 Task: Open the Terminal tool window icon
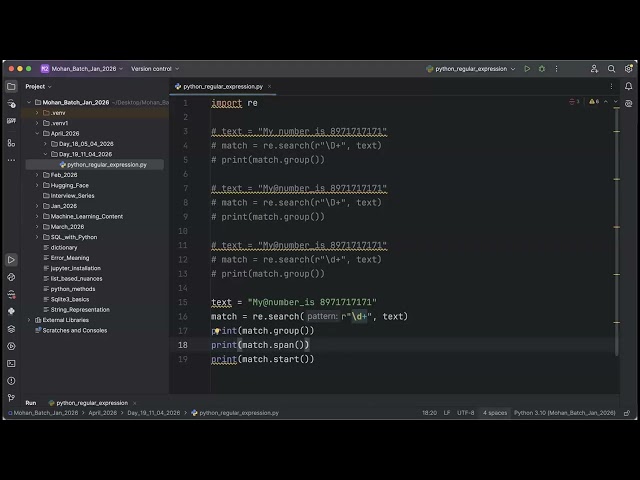[x=11, y=363]
